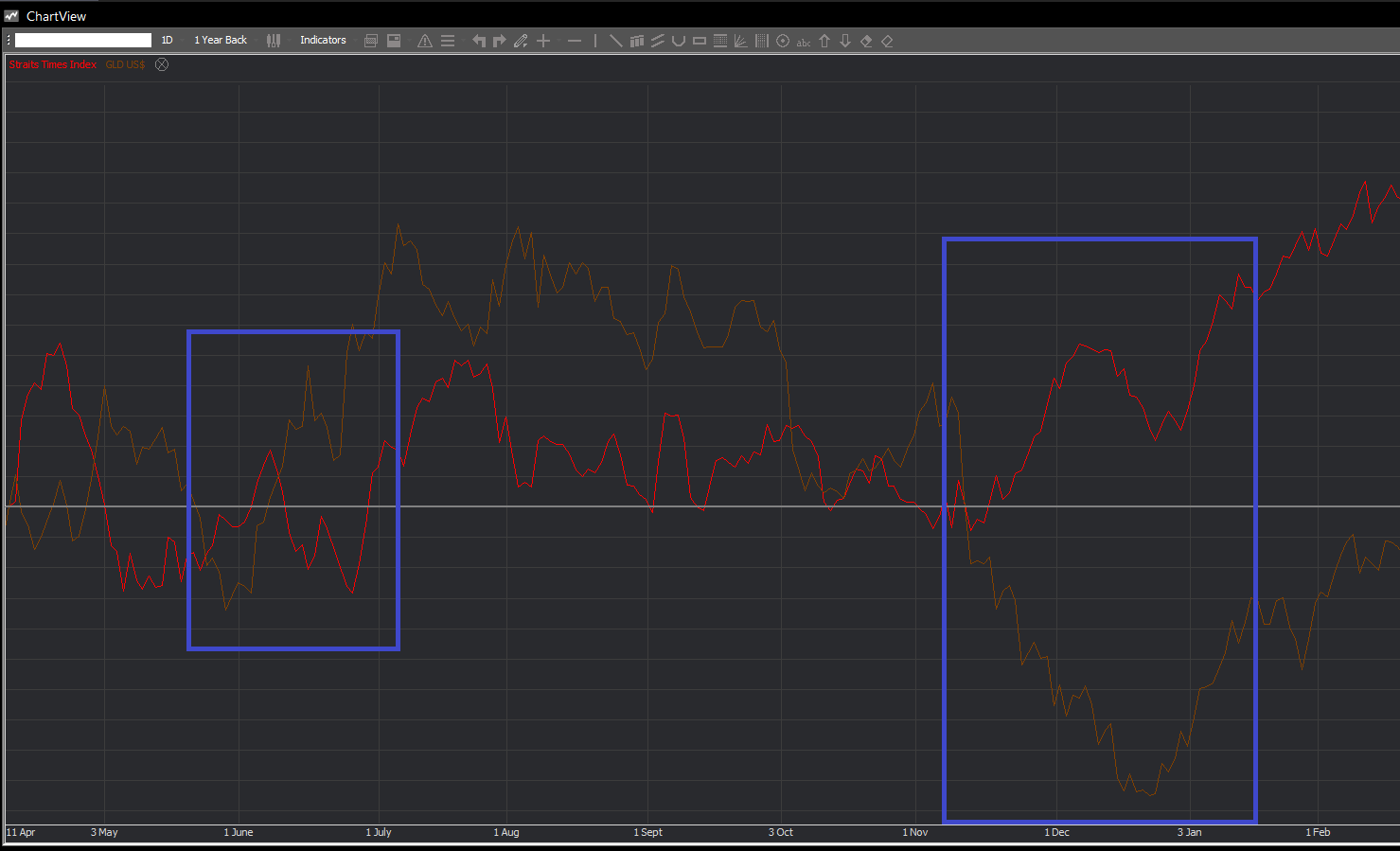Open the Indicators menu
1400x851 pixels.
tap(323, 40)
